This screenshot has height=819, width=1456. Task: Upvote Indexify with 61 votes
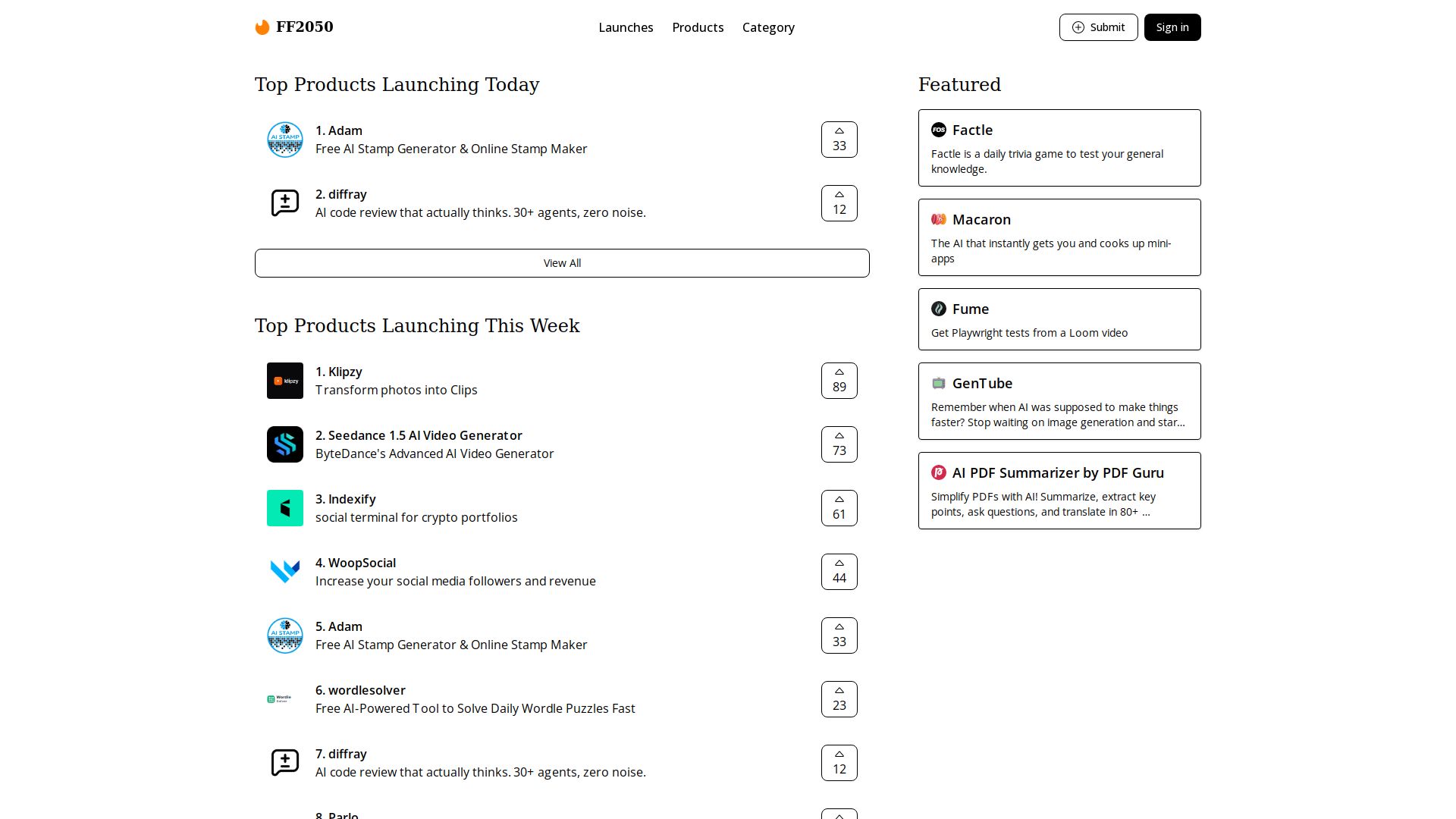click(839, 508)
